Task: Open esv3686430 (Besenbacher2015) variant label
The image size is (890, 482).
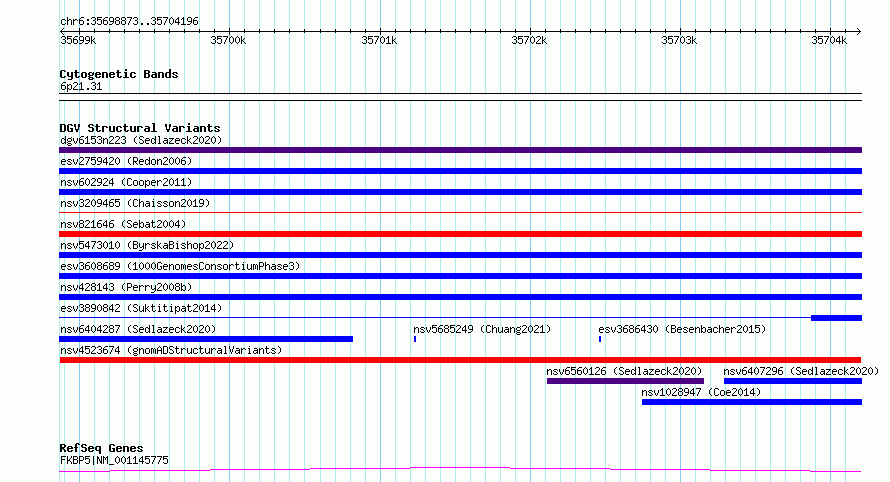Action: coord(682,329)
